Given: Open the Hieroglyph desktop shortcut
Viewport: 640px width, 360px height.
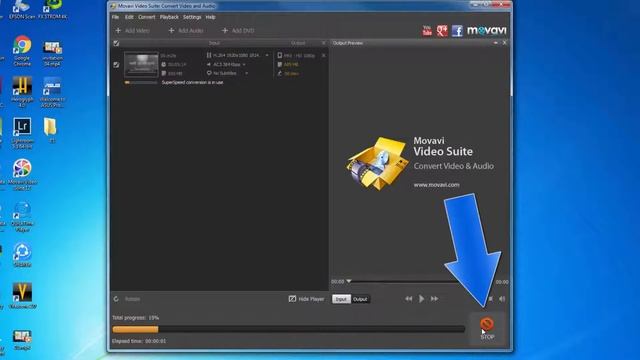Looking at the screenshot, I should (x=22, y=92).
